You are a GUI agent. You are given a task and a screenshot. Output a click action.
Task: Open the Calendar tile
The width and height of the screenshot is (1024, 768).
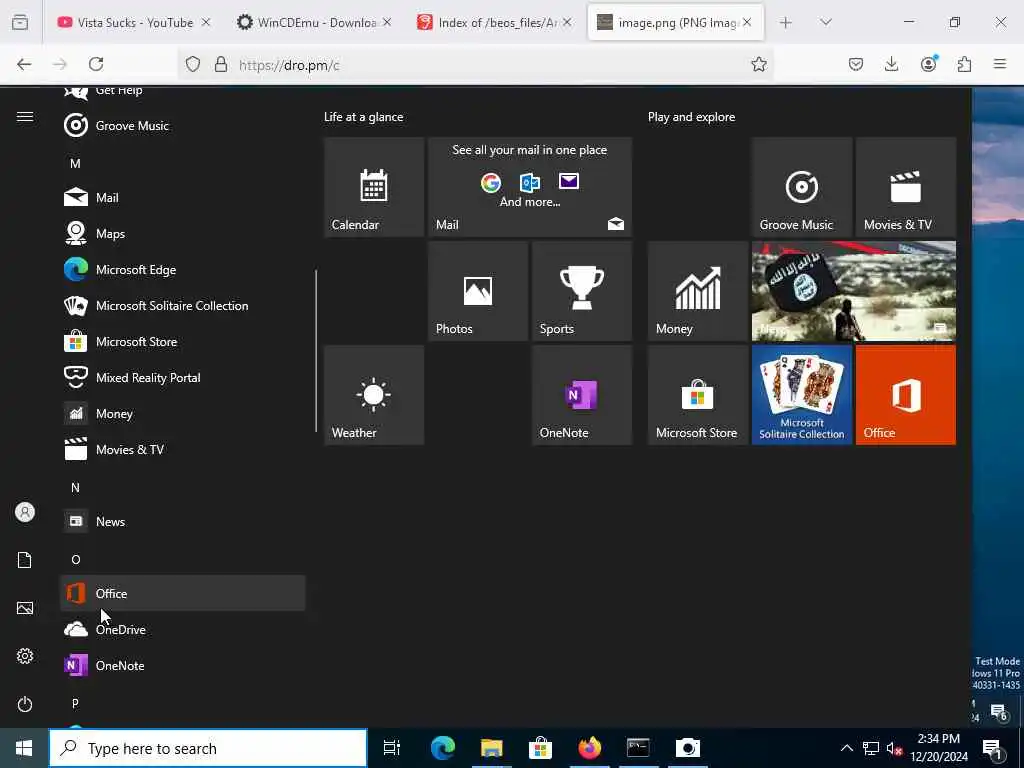374,187
